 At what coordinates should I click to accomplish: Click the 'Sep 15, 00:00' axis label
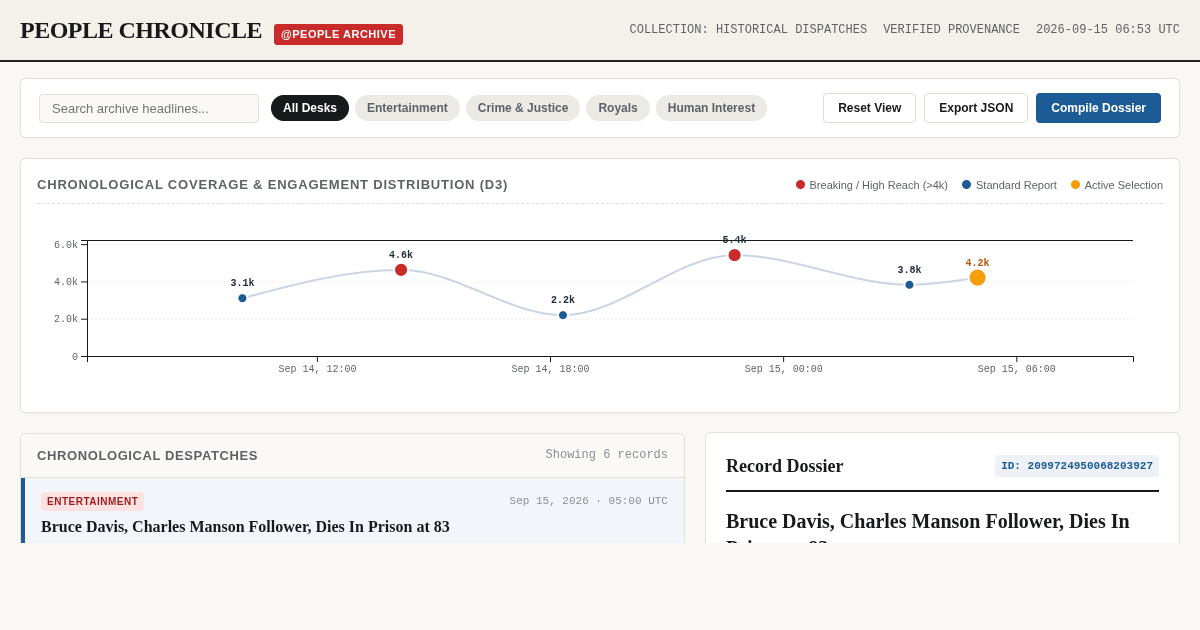pyautogui.click(x=784, y=369)
